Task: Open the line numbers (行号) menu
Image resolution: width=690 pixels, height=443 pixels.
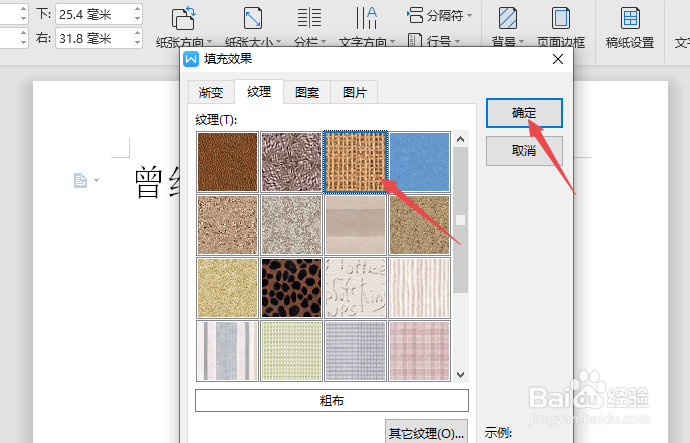Action: coord(434,40)
